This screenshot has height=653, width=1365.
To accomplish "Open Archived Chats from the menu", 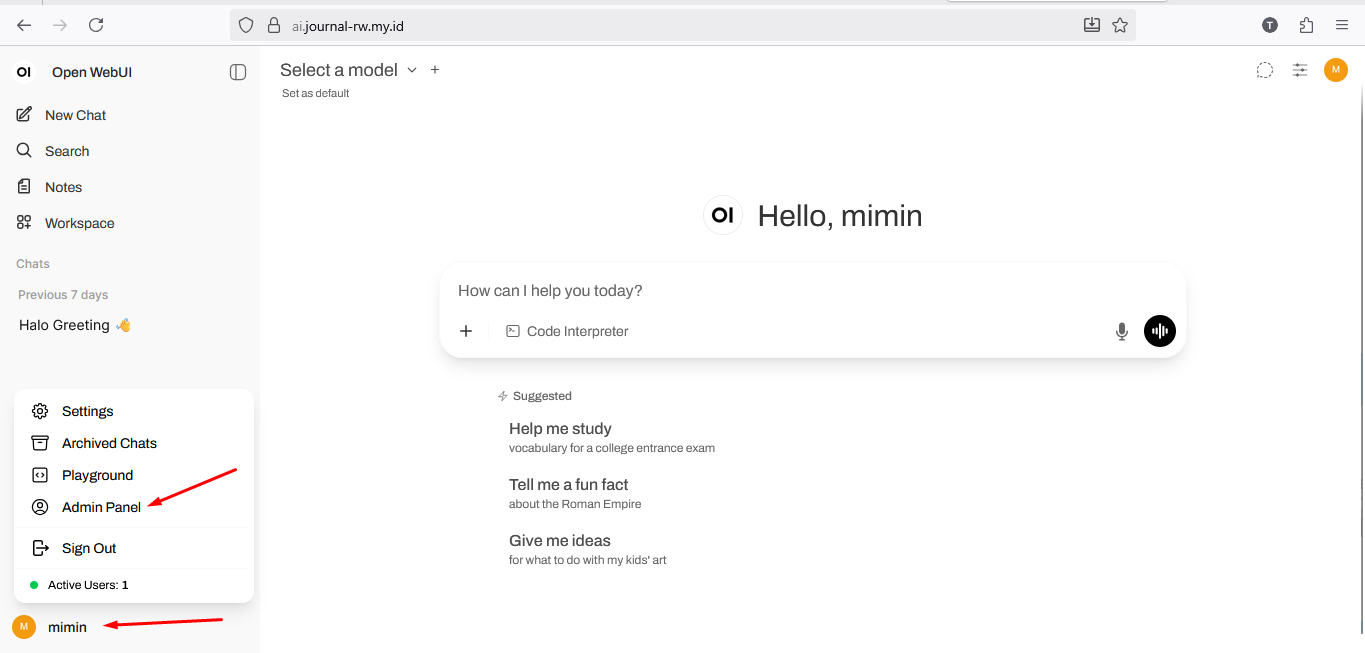I will (x=109, y=443).
